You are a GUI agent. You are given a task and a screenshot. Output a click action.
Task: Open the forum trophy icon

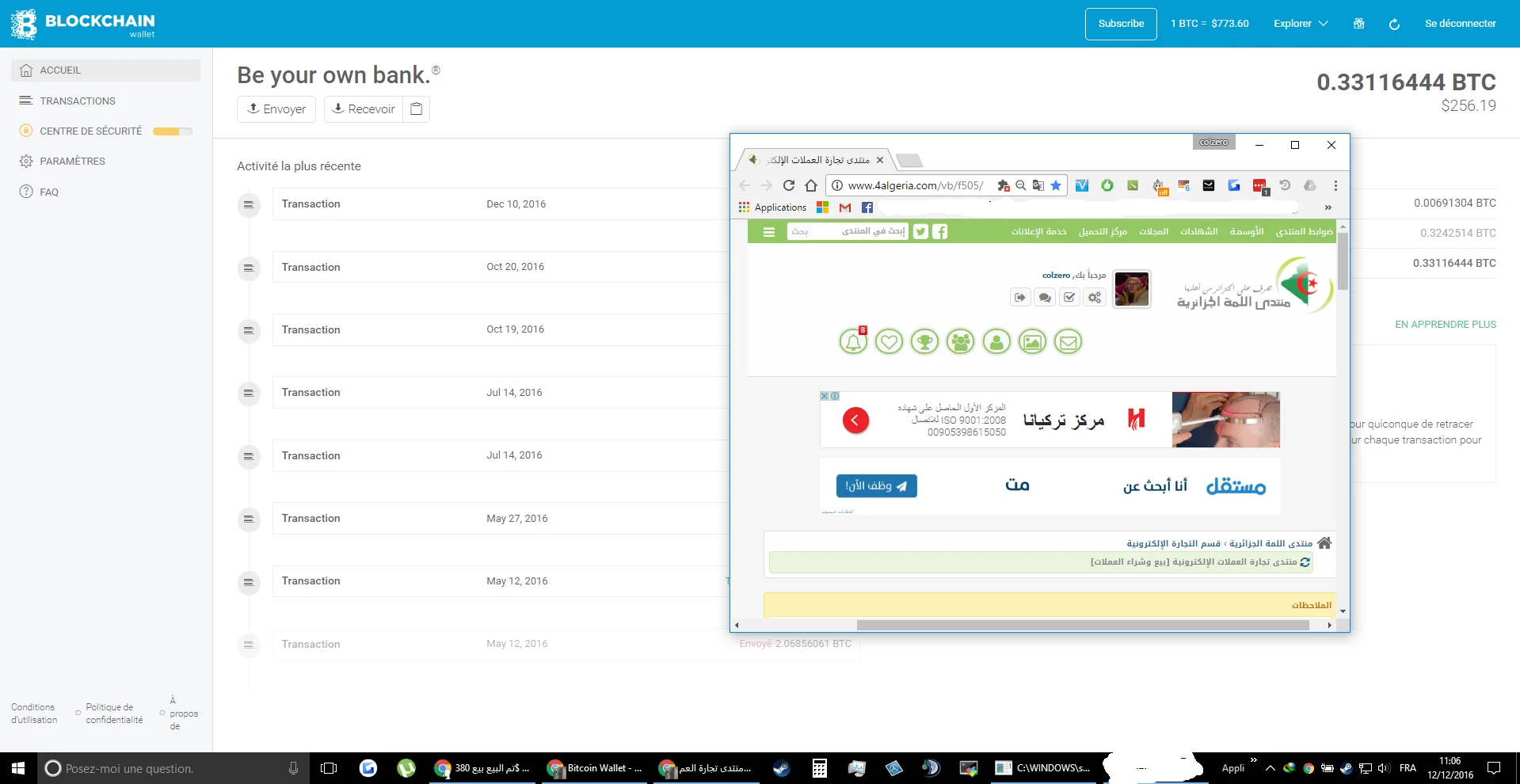pyautogui.click(x=924, y=342)
